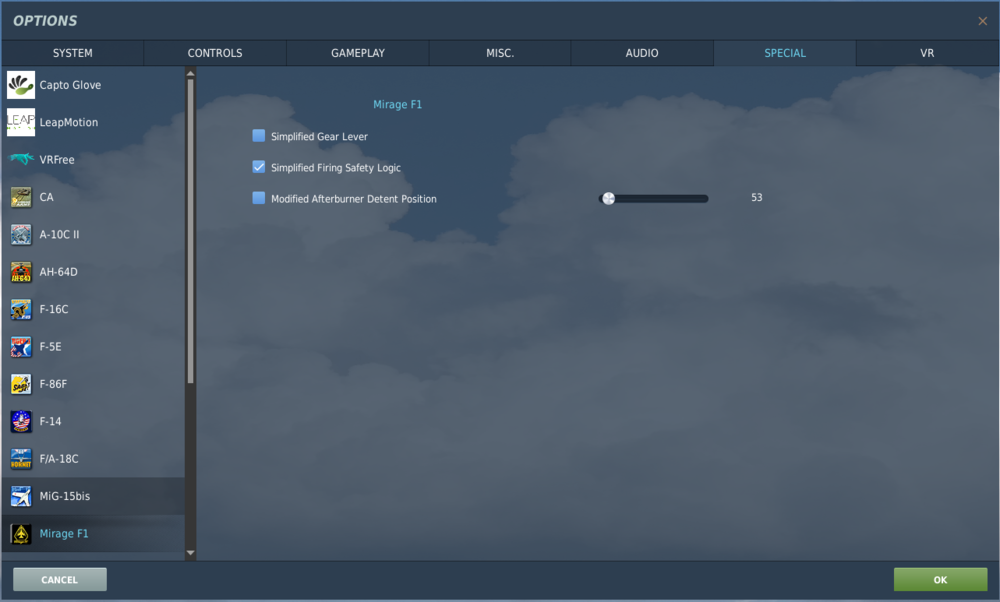
Task: Click the module list scroll up arrow
Action: pyautogui.click(x=190, y=73)
